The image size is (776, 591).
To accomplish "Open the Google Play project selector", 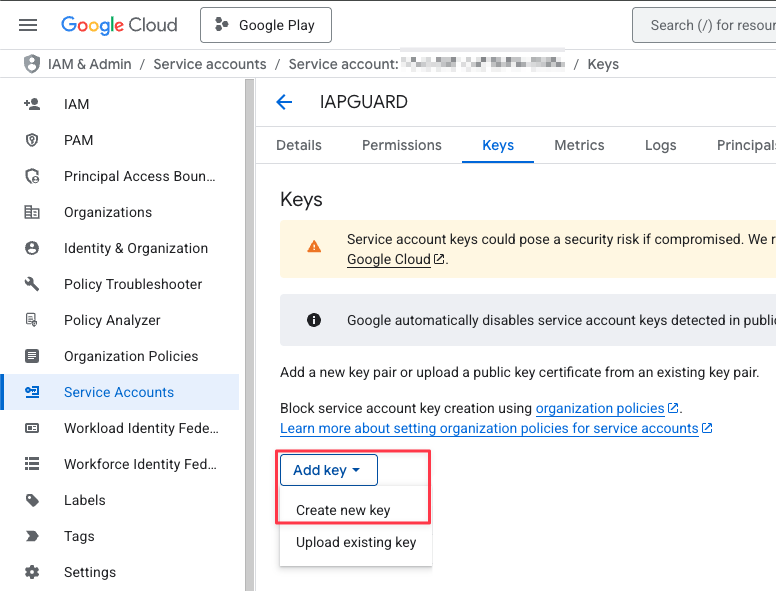I will click(265, 25).
